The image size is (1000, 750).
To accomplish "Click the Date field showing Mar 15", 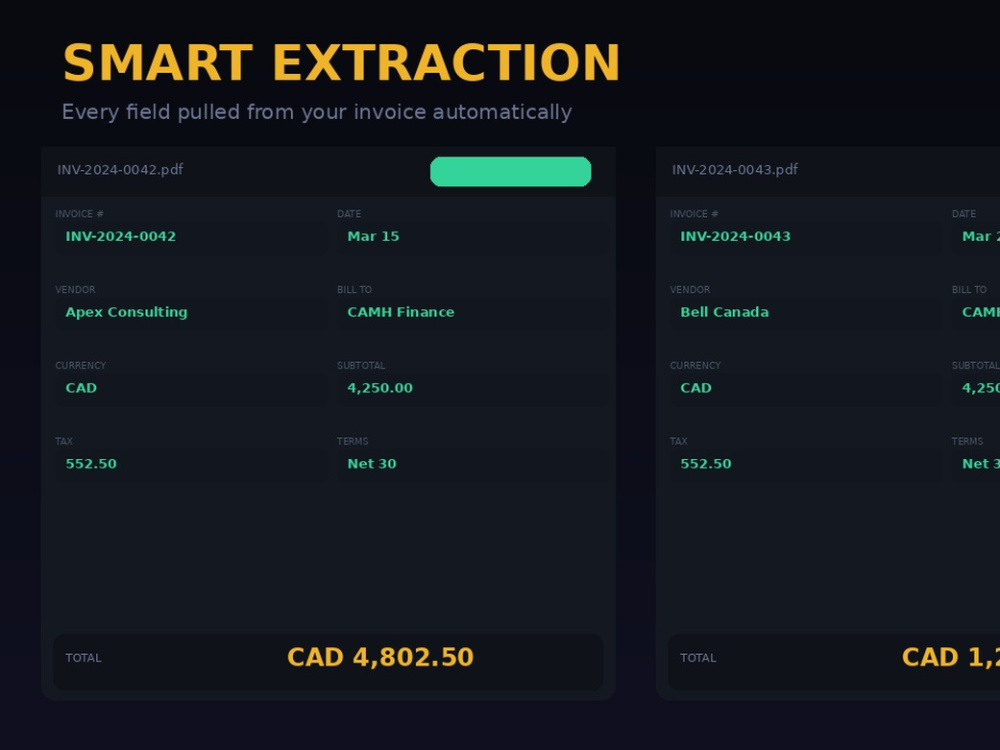I will tap(473, 237).
